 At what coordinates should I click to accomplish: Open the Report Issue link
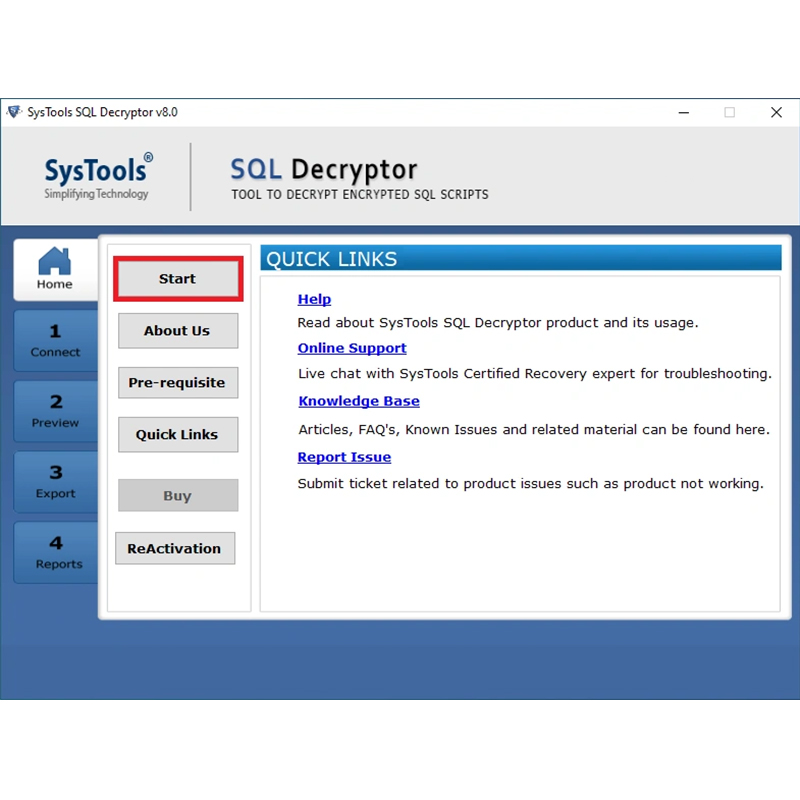[344, 457]
